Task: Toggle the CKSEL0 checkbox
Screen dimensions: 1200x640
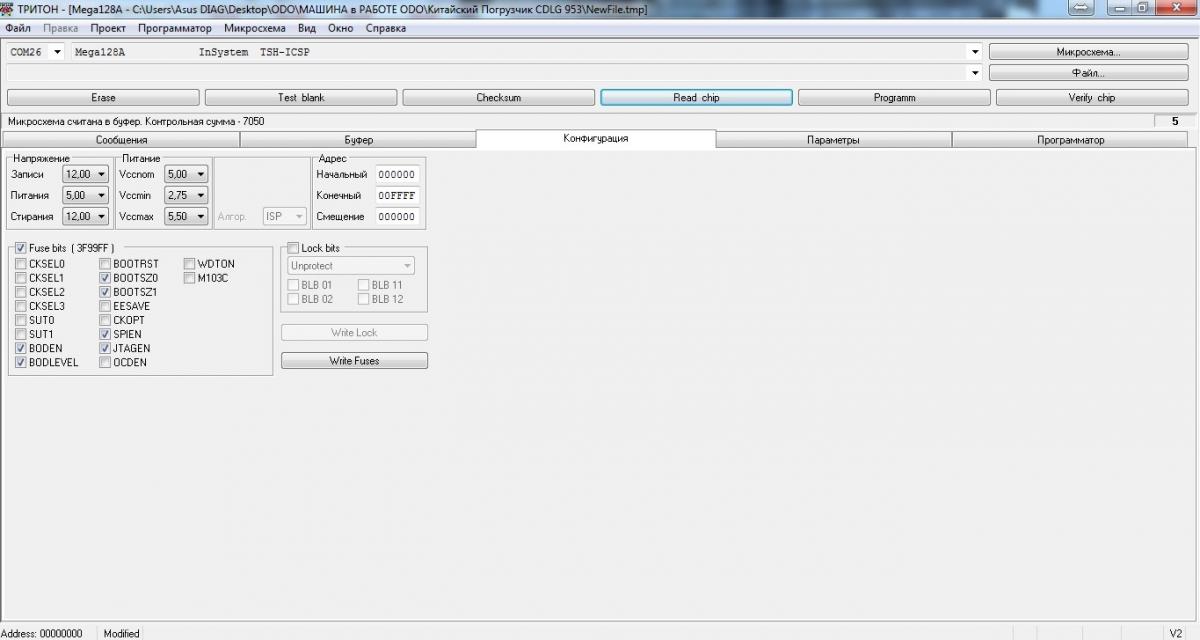Action: [21, 264]
